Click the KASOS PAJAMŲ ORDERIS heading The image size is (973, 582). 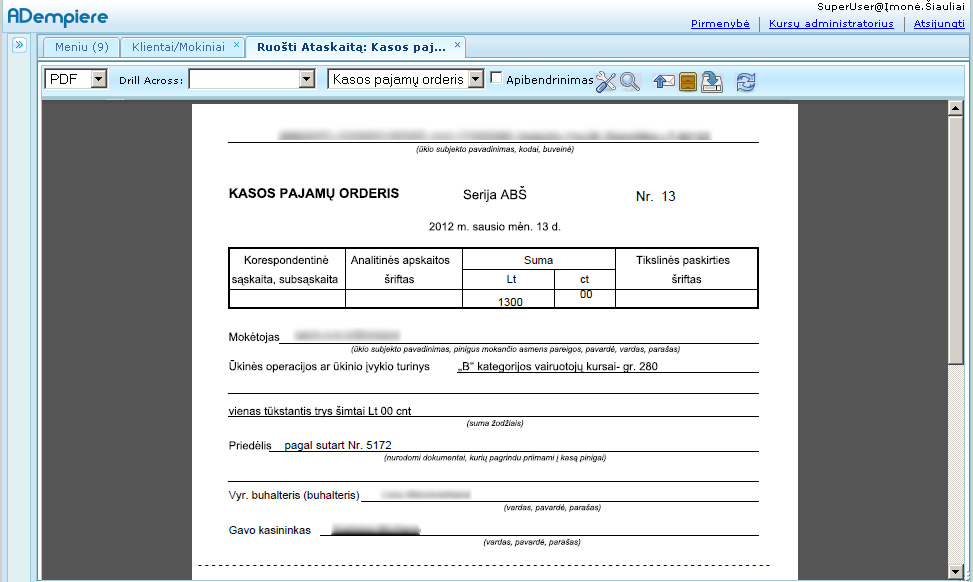click(x=314, y=194)
